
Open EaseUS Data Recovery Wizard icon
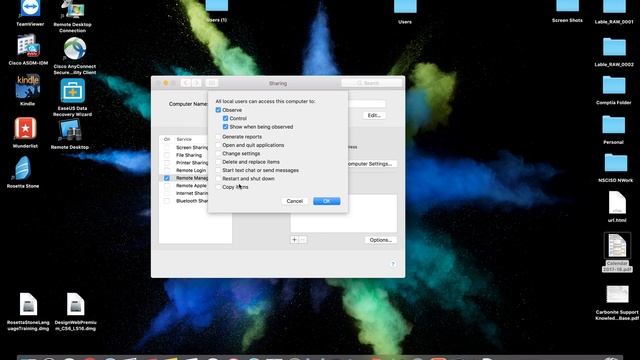pos(72,91)
